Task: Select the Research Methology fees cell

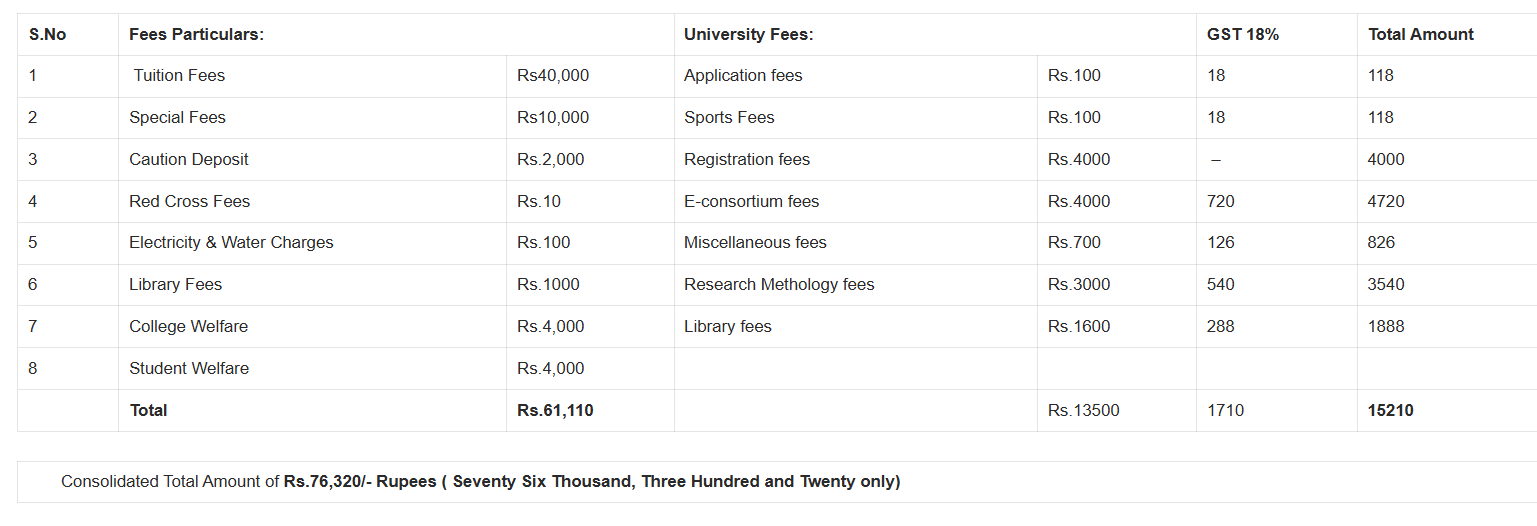Action: click(x=779, y=285)
